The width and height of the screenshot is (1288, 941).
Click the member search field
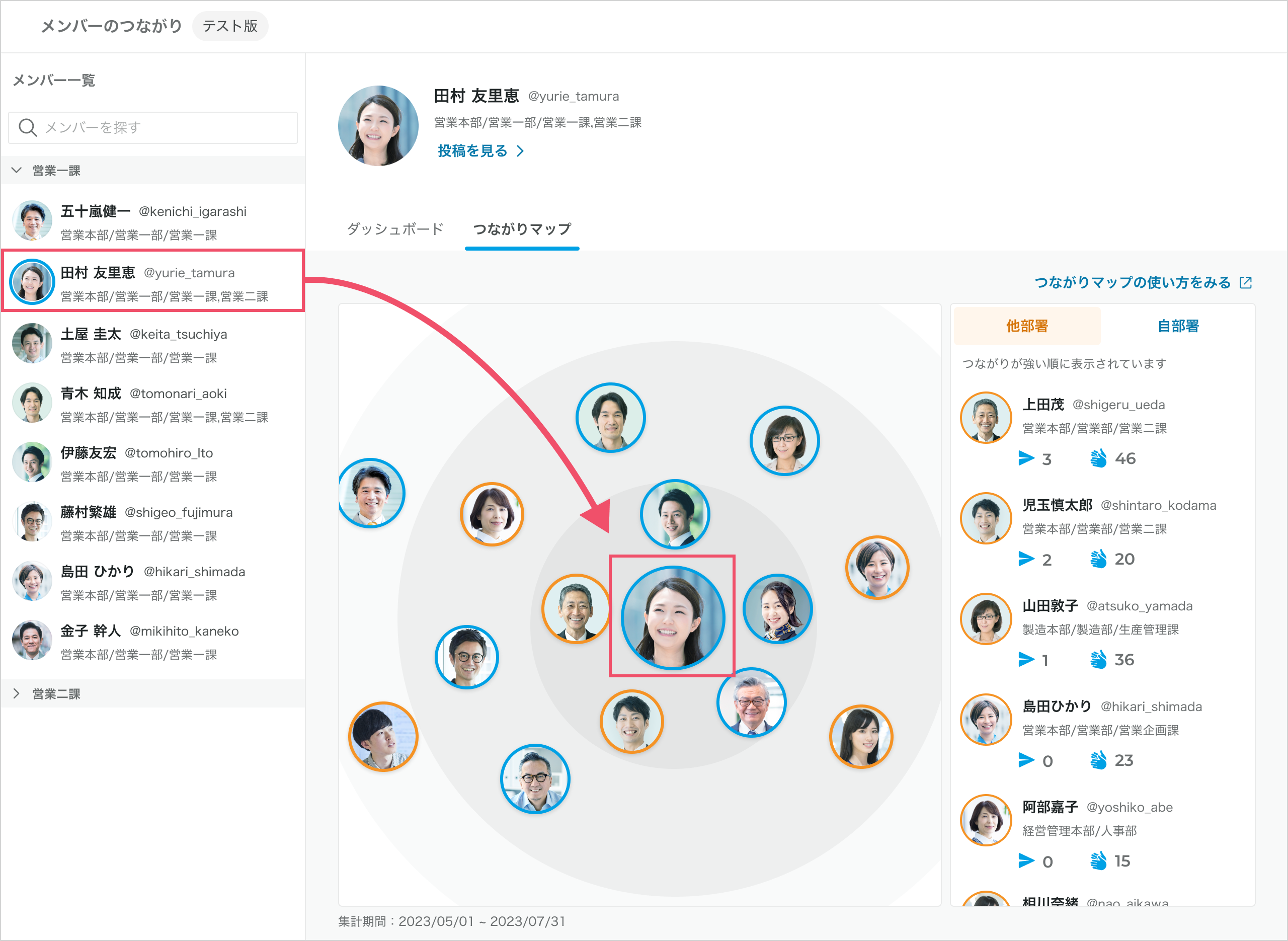click(152, 128)
